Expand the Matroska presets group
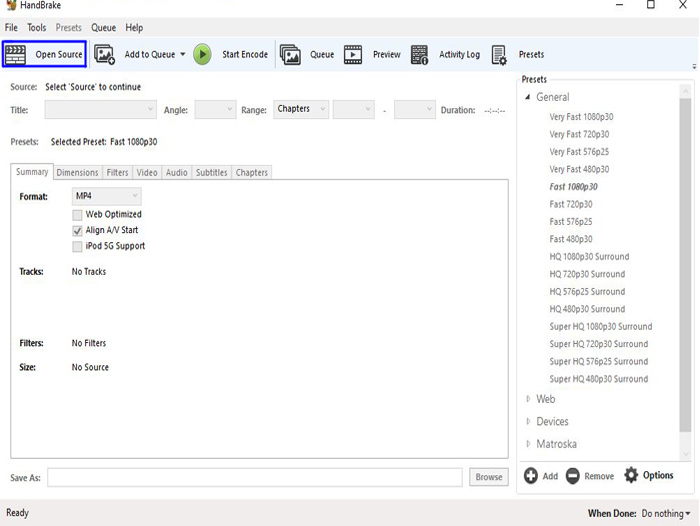 tap(528, 444)
